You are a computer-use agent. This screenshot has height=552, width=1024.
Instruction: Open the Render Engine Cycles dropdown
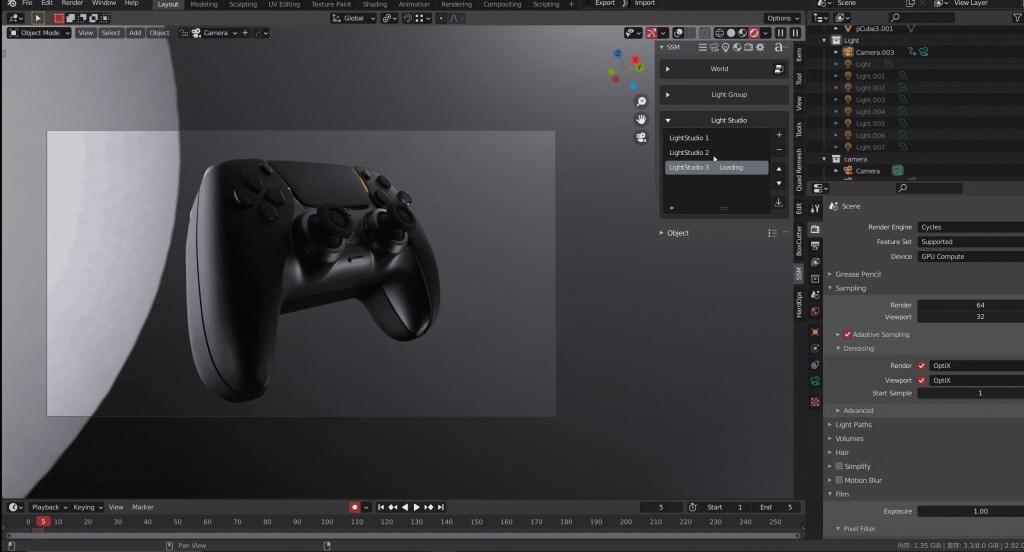pos(970,227)
